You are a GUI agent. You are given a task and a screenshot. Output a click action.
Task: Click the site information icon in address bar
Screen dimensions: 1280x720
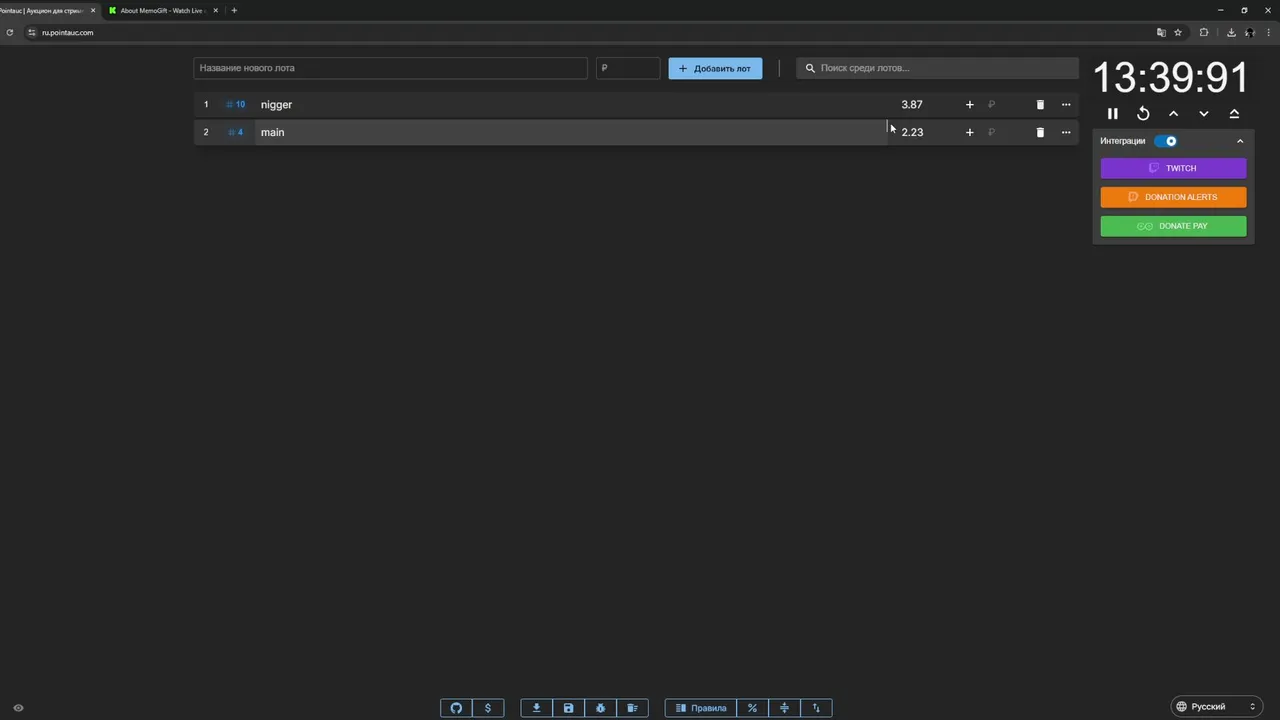point(32,32)
